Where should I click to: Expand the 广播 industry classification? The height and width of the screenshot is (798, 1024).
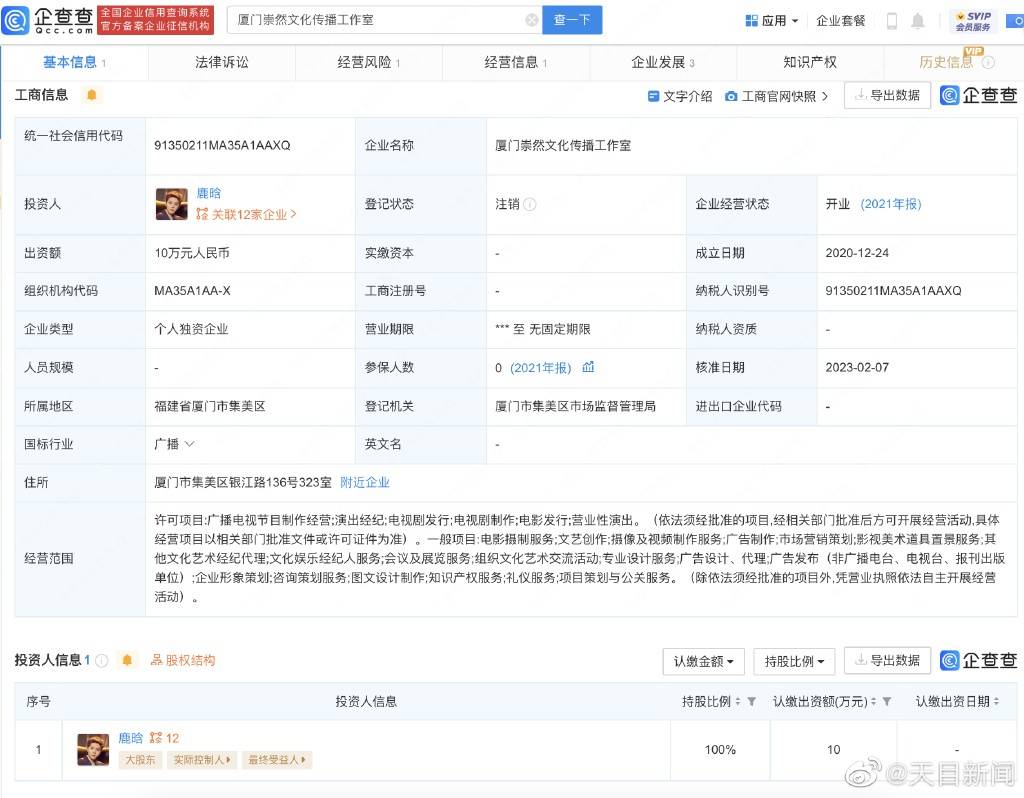174,444
